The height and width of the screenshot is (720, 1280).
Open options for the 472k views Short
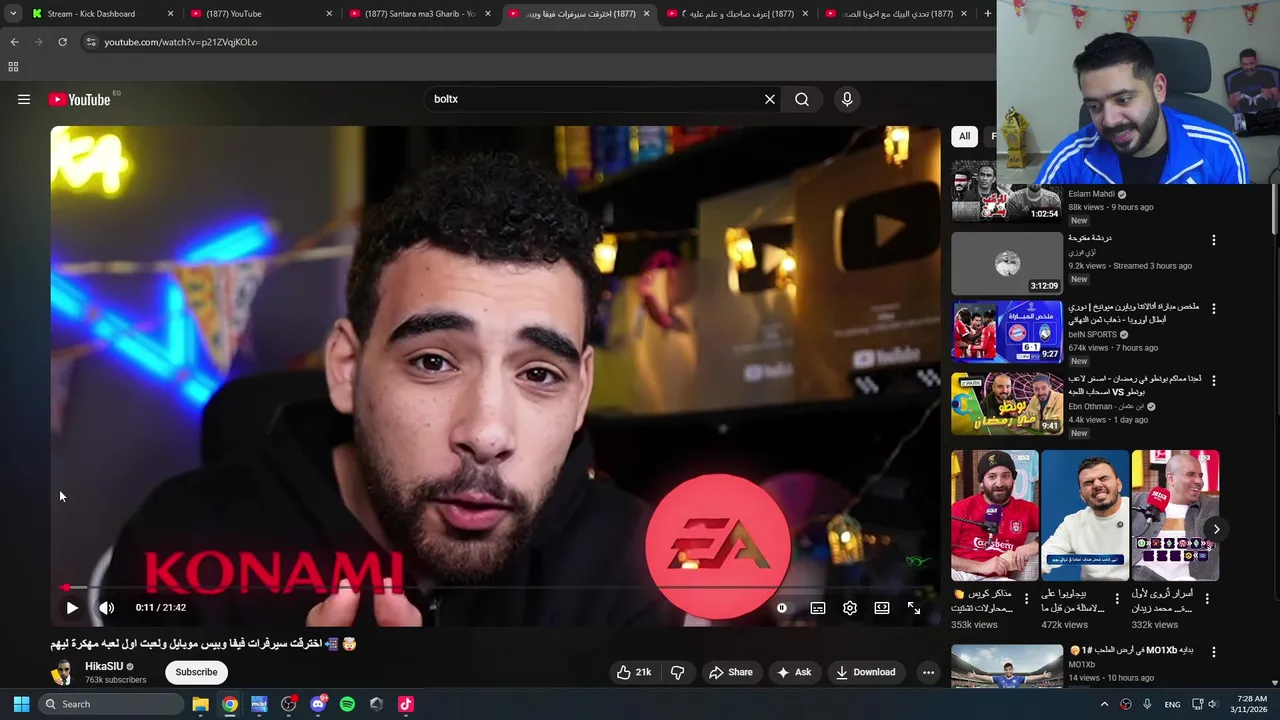click(1117, 599)
